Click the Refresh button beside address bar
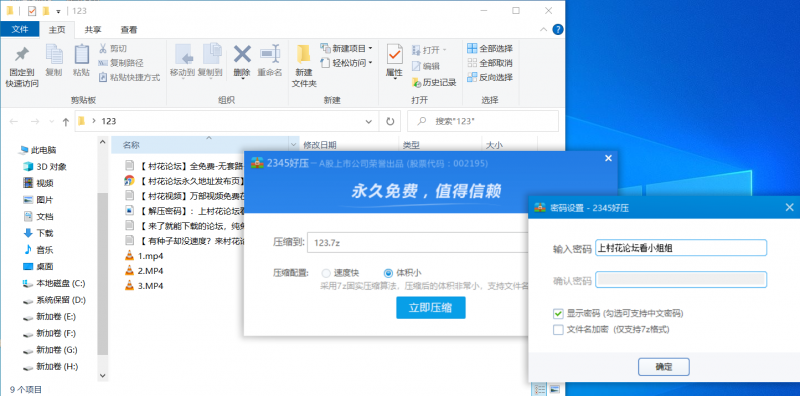Image resolution: width=800 pixels, height=396 pixels. 390,121
